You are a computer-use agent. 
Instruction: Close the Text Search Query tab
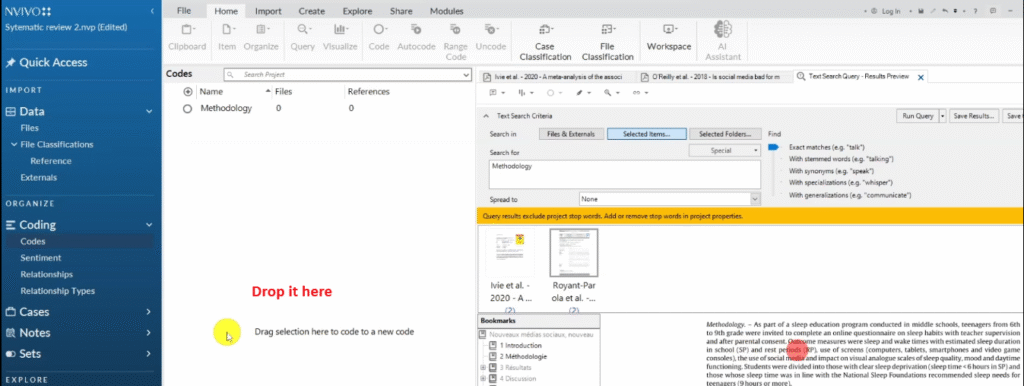click(921, 77)
